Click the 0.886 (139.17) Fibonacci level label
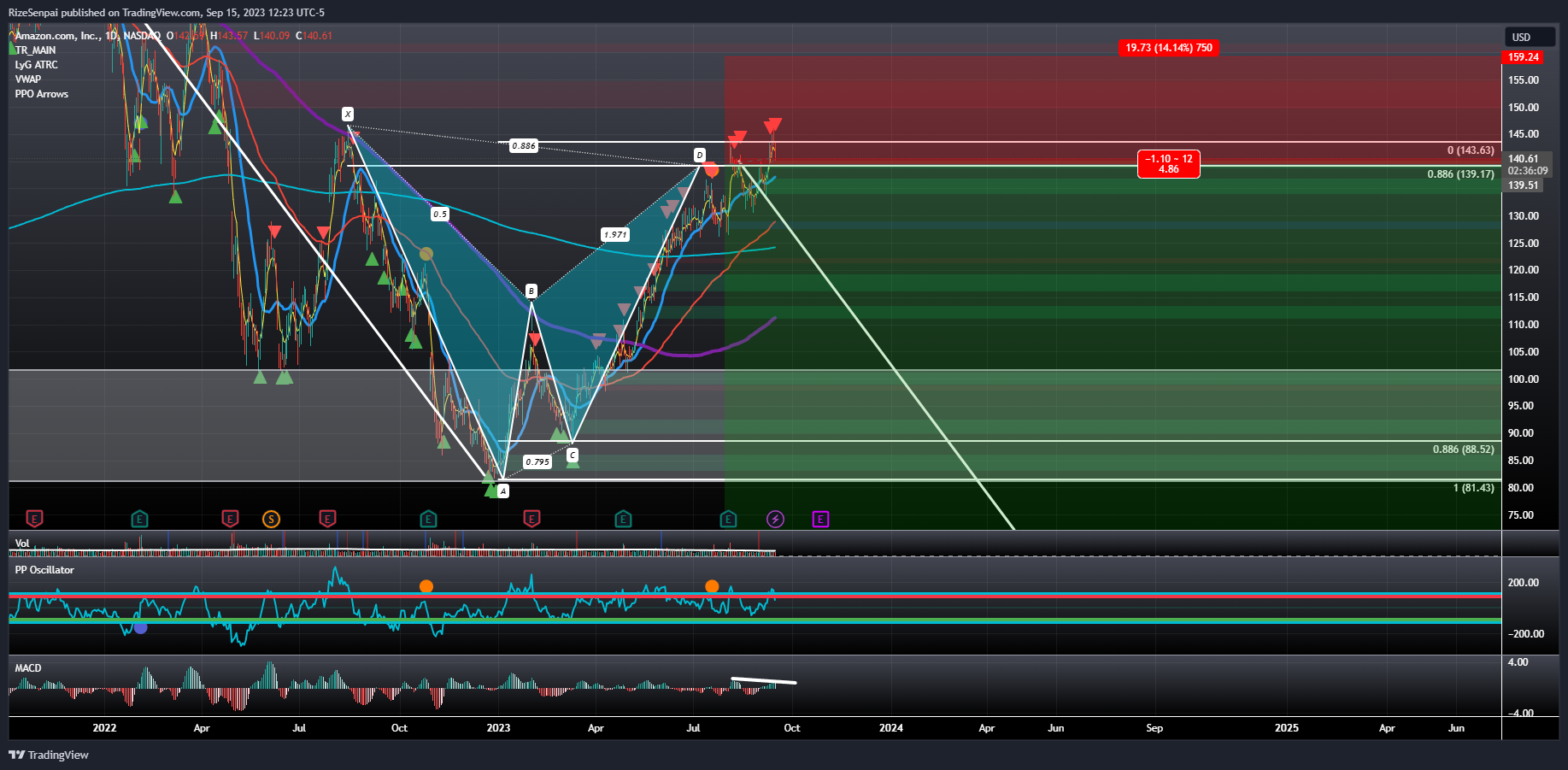 pyautogui.click(x=1461, y=174)
